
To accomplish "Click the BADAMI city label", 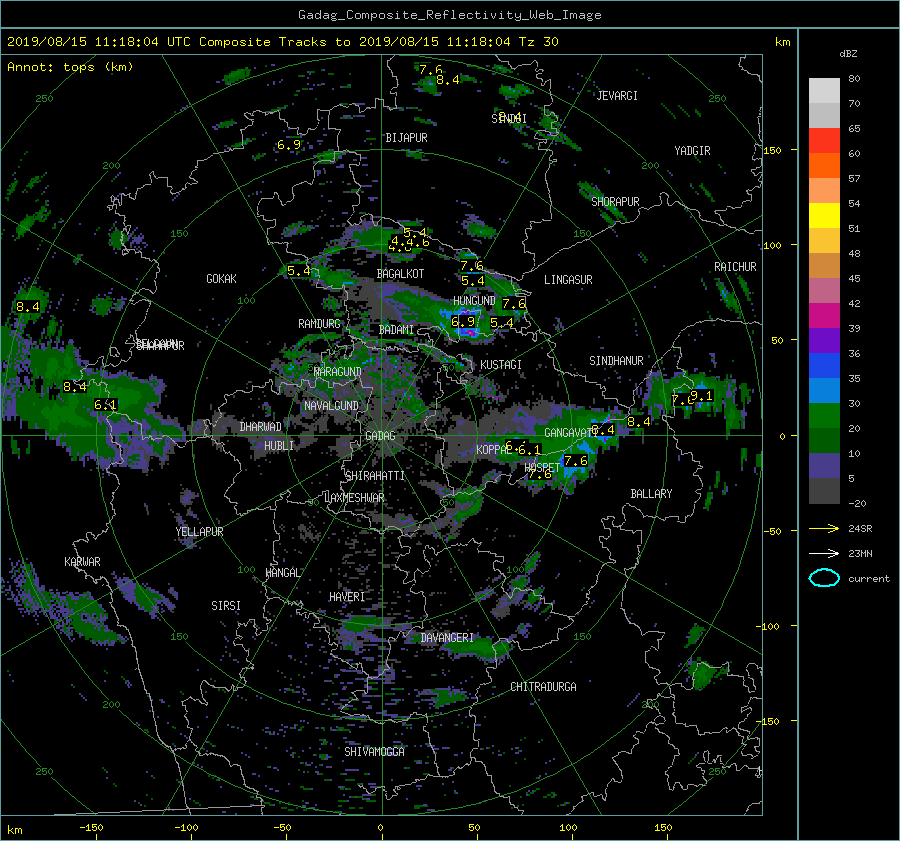I will tap(396, 330).
